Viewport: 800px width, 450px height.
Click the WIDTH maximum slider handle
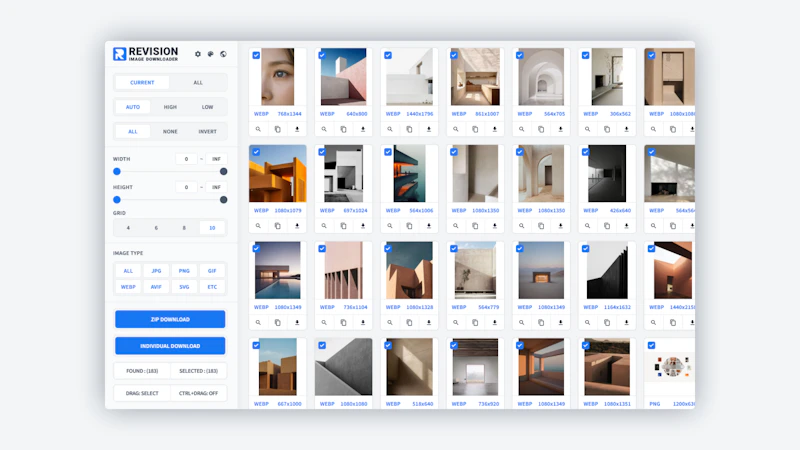coord(223,171)
